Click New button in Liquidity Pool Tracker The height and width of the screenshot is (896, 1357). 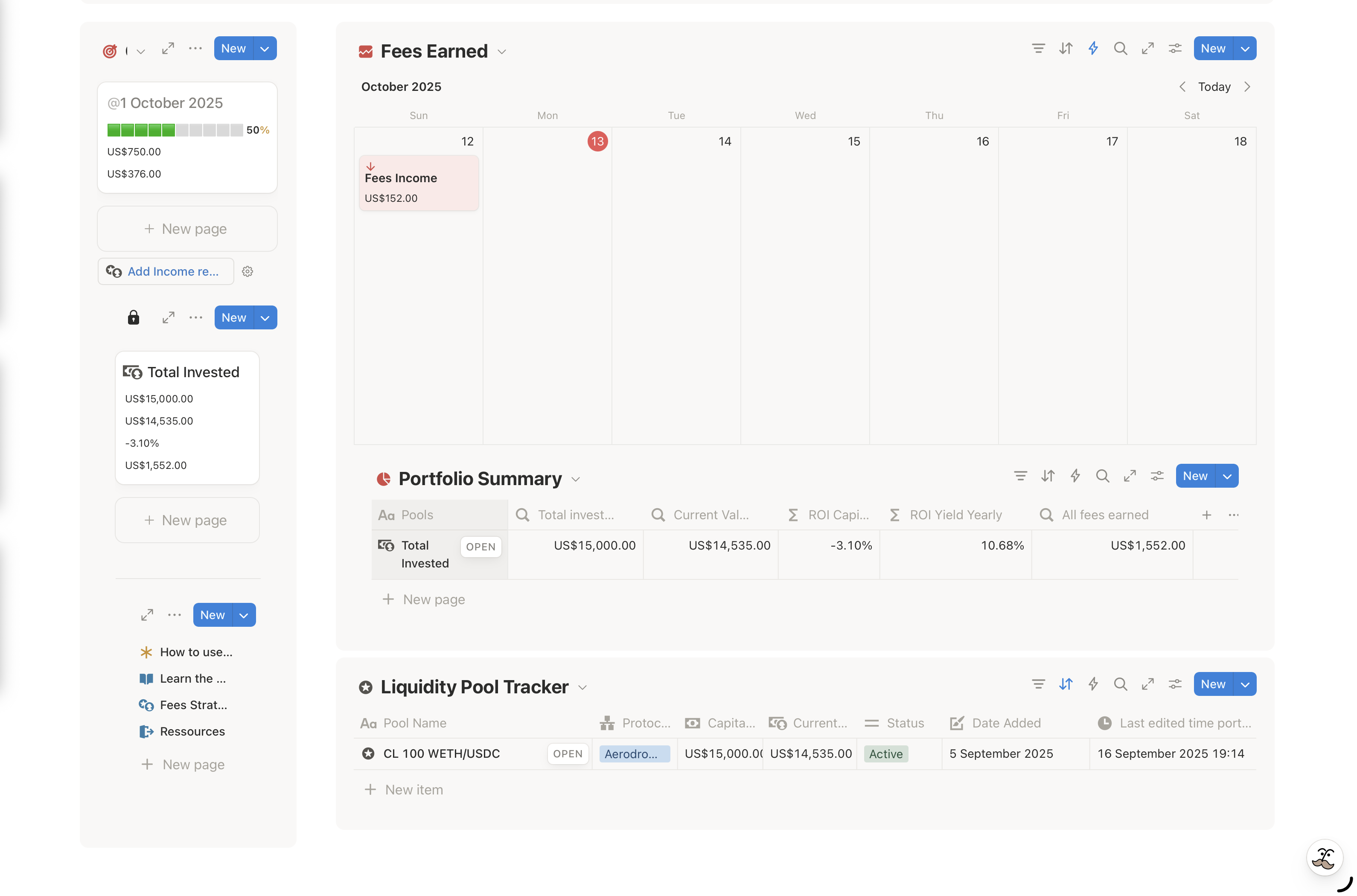pos(1213,684)
